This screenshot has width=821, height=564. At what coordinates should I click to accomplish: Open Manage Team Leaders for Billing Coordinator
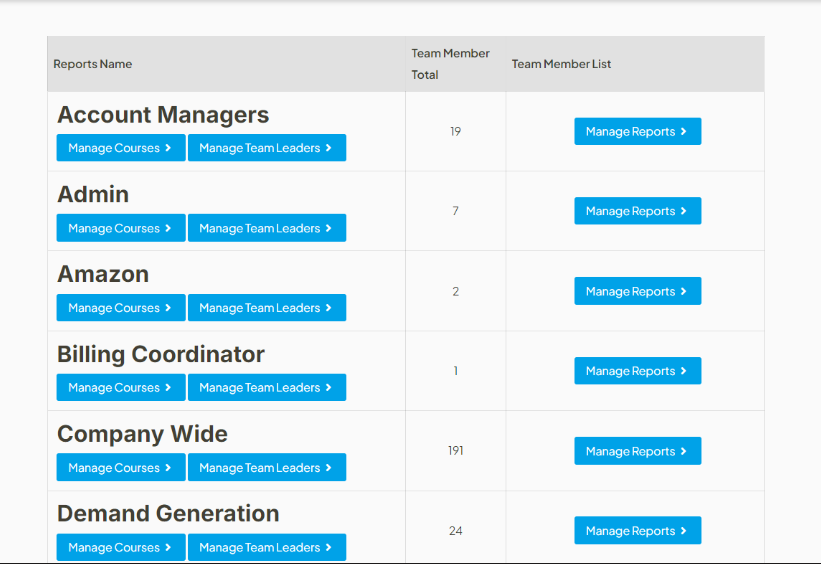pyautogui.click(x=266, y=388)
